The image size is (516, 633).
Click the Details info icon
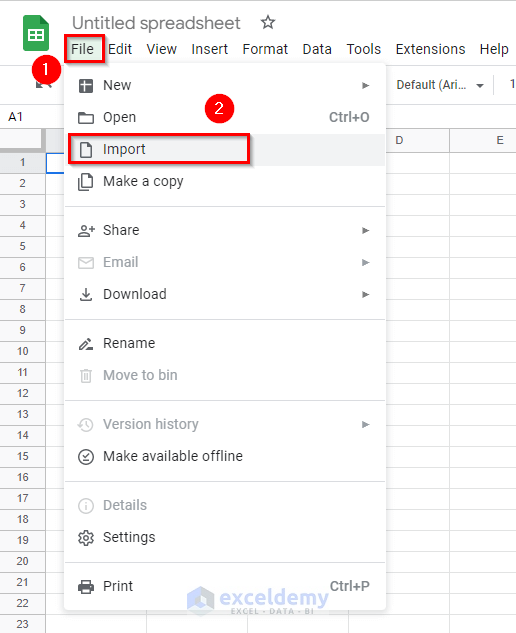click(86, 505)
